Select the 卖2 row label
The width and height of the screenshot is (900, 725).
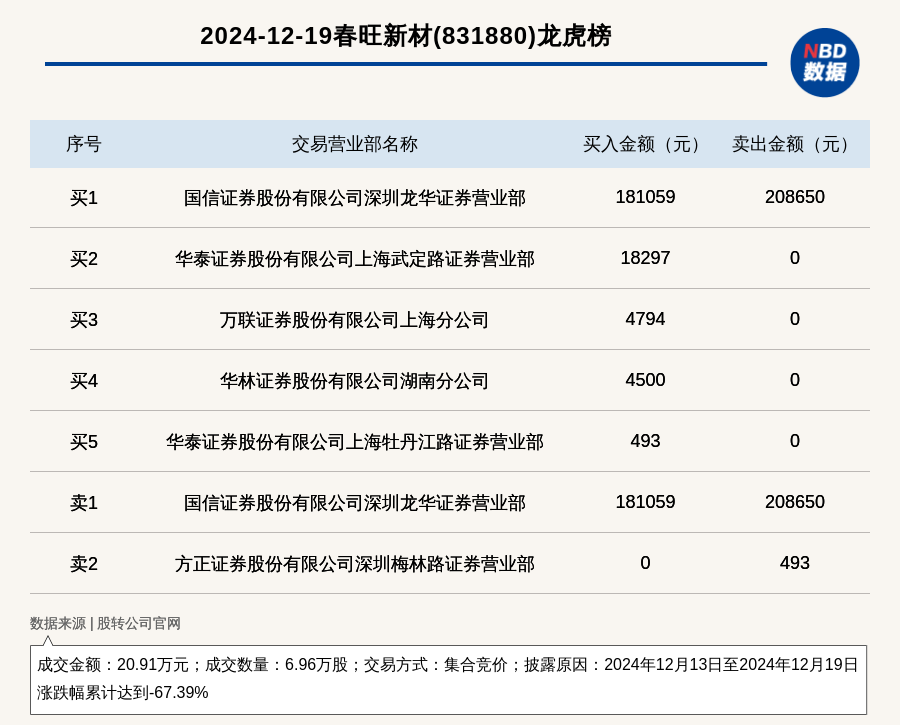pyautogui.click(x=84, y=564)
